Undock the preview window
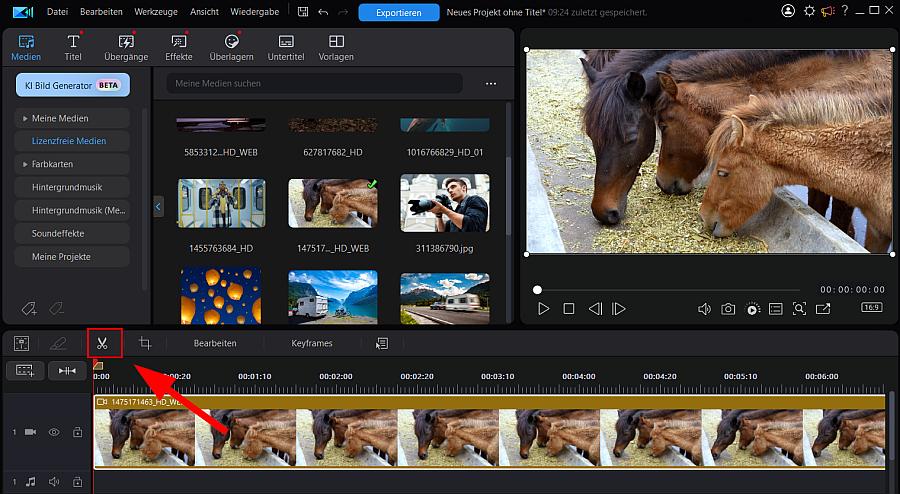This screenshot has height=494, width=900. (x=823, y=309)
